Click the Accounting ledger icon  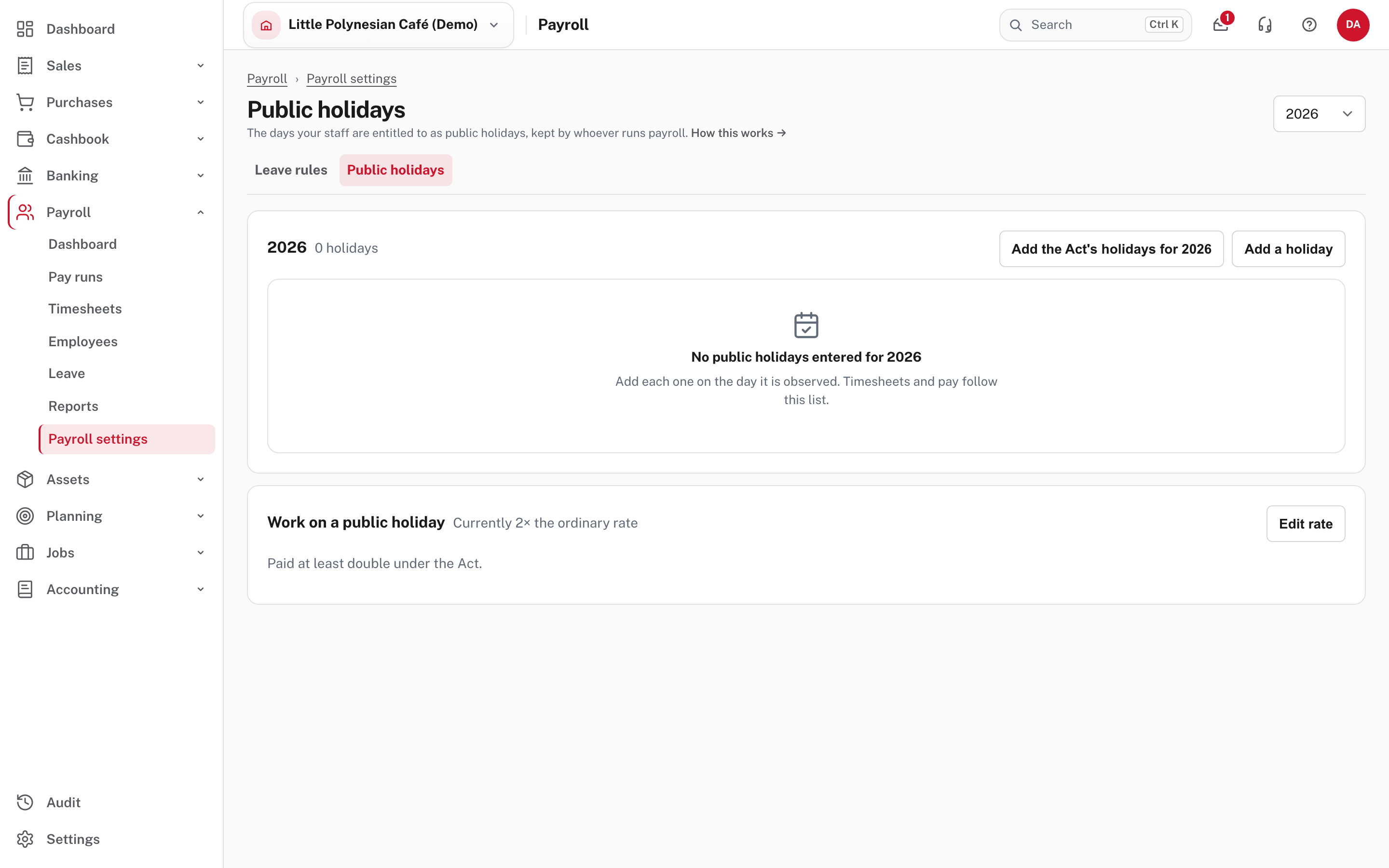click(x=25, y=590)
